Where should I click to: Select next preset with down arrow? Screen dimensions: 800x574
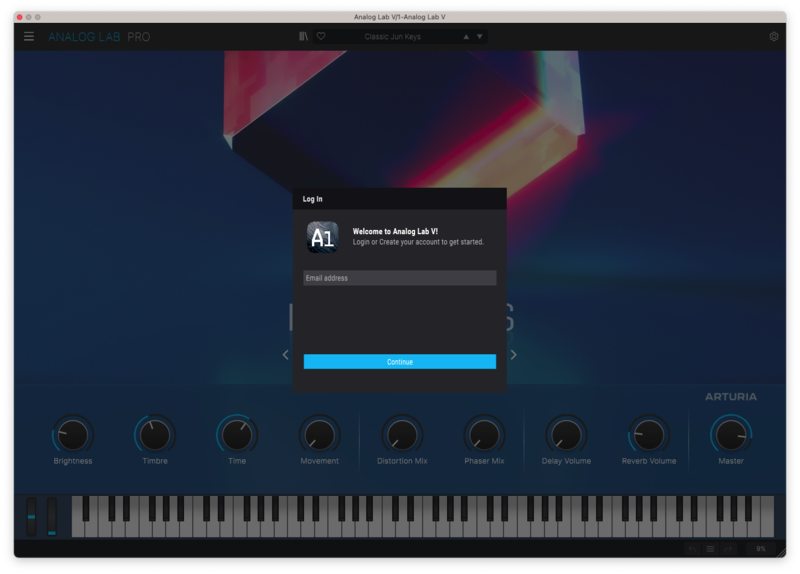(480, 37)
